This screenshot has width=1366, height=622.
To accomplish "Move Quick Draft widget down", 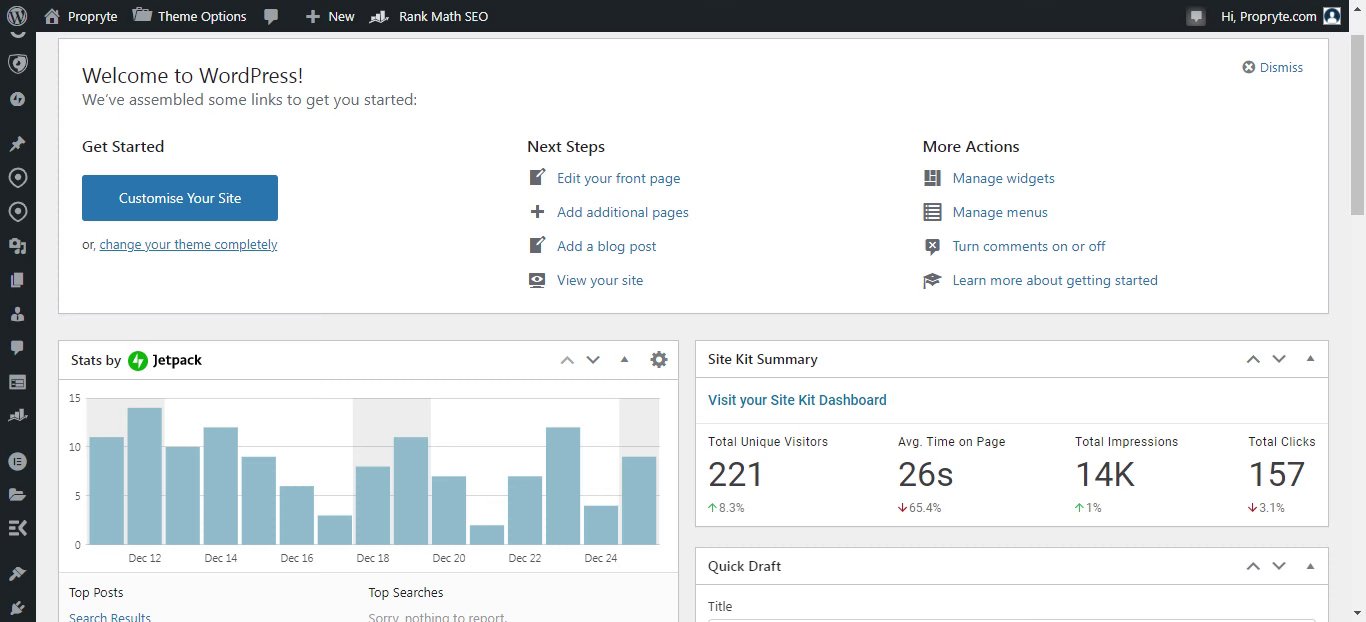I will tap(1279, 566).
